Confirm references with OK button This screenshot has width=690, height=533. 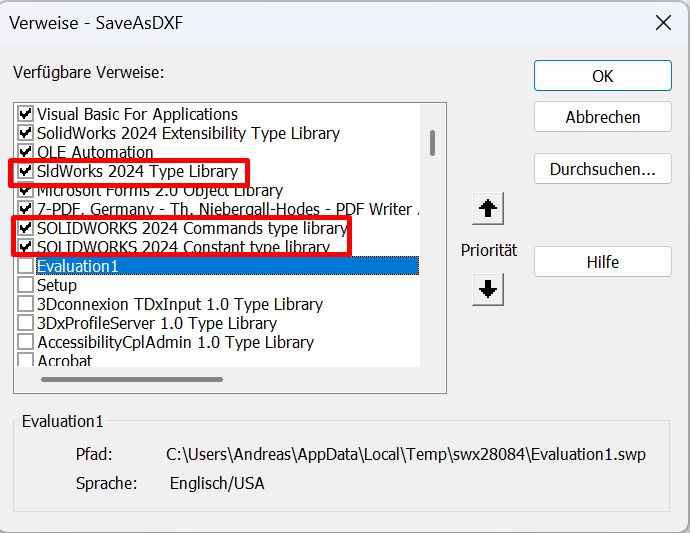click(602, 76)
